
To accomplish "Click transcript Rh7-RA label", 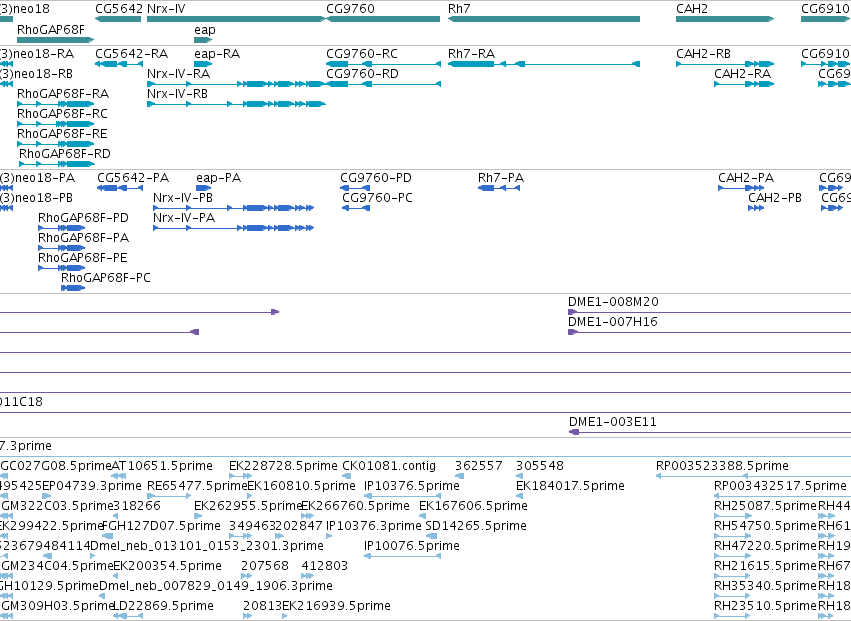I will (471, 54).
